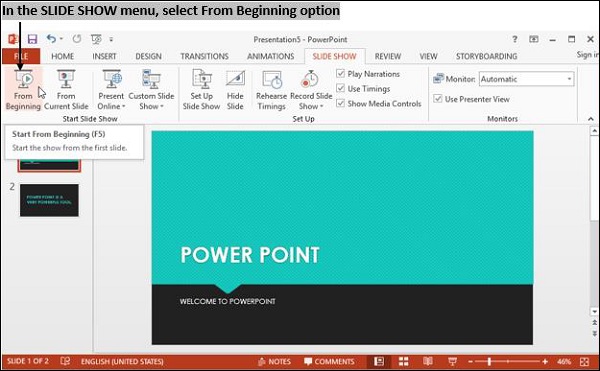This screenshot has height=371, width=600.
Task: Start Rehearse Timings
Action: pyautogui.click(x=271, y=90)
